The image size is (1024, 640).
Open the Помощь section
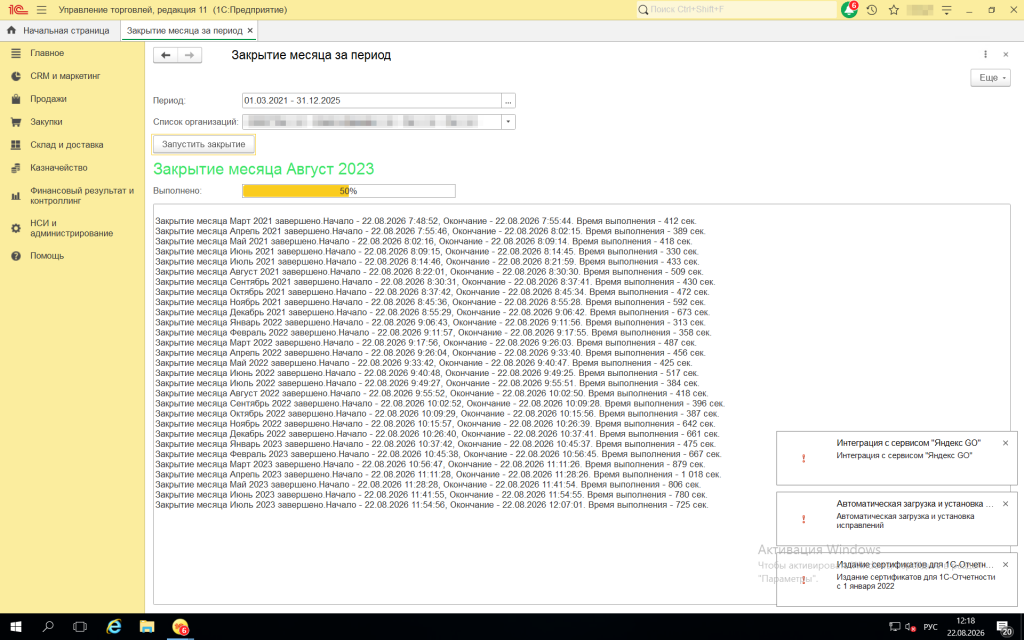47,255
